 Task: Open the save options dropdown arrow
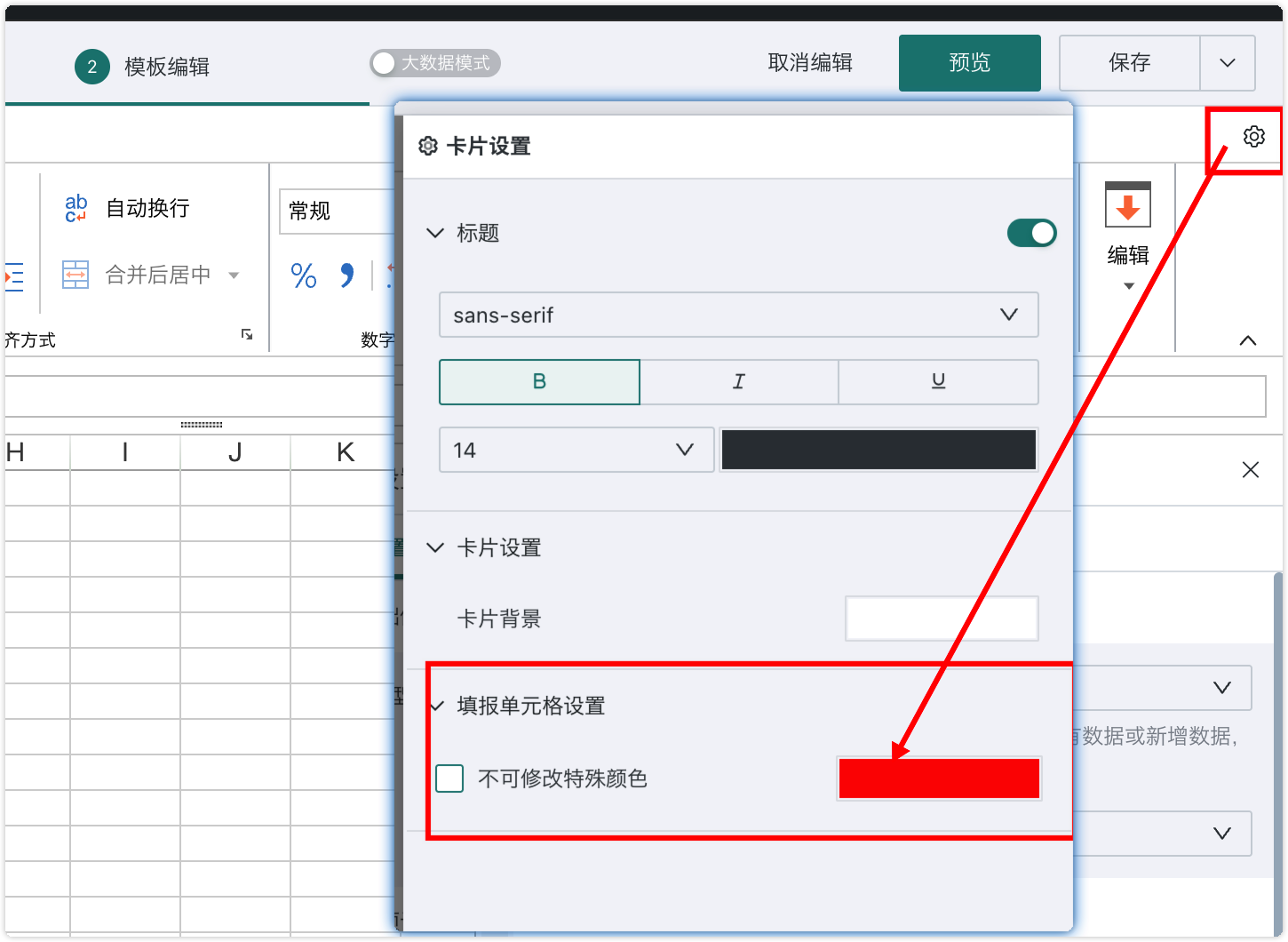pyautogui.click(x=1228, y=63)
